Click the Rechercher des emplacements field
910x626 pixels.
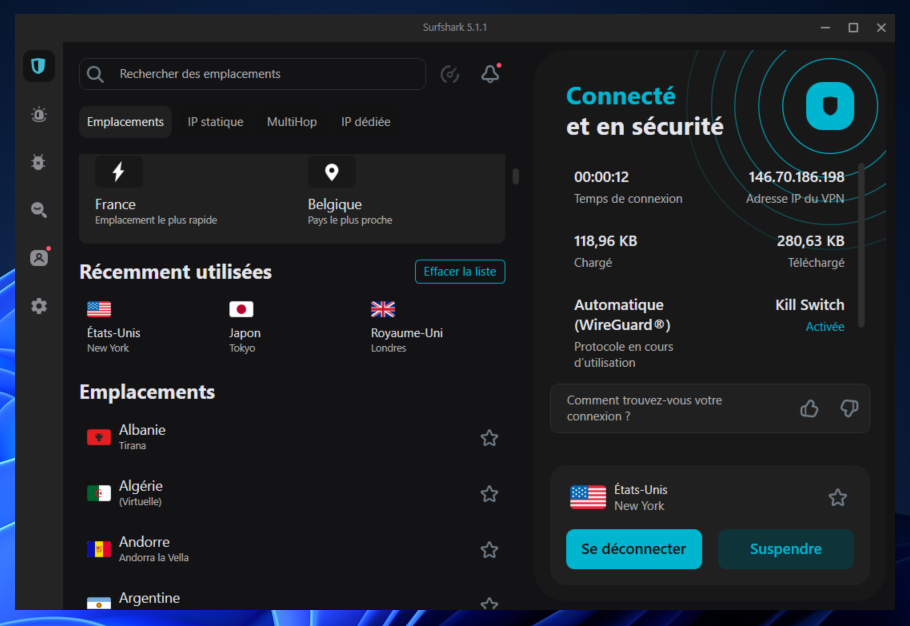pos(252,74)
